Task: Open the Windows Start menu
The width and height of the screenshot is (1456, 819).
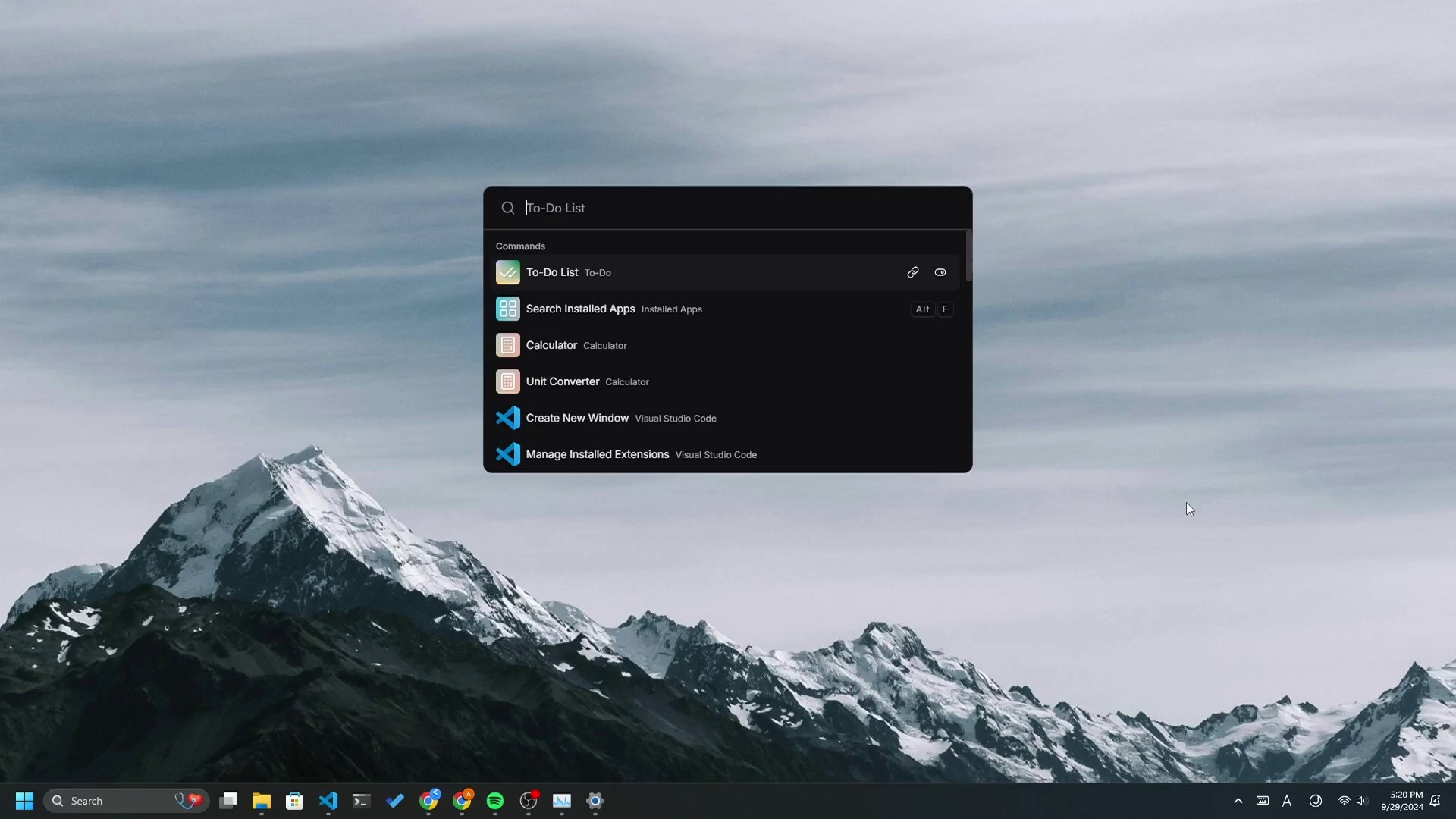Action: [24, 801]
